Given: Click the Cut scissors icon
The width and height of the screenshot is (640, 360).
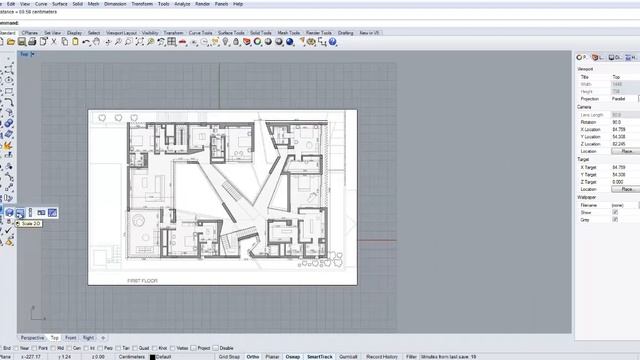Looking at the screenshot, I should [x=54, y=42].
